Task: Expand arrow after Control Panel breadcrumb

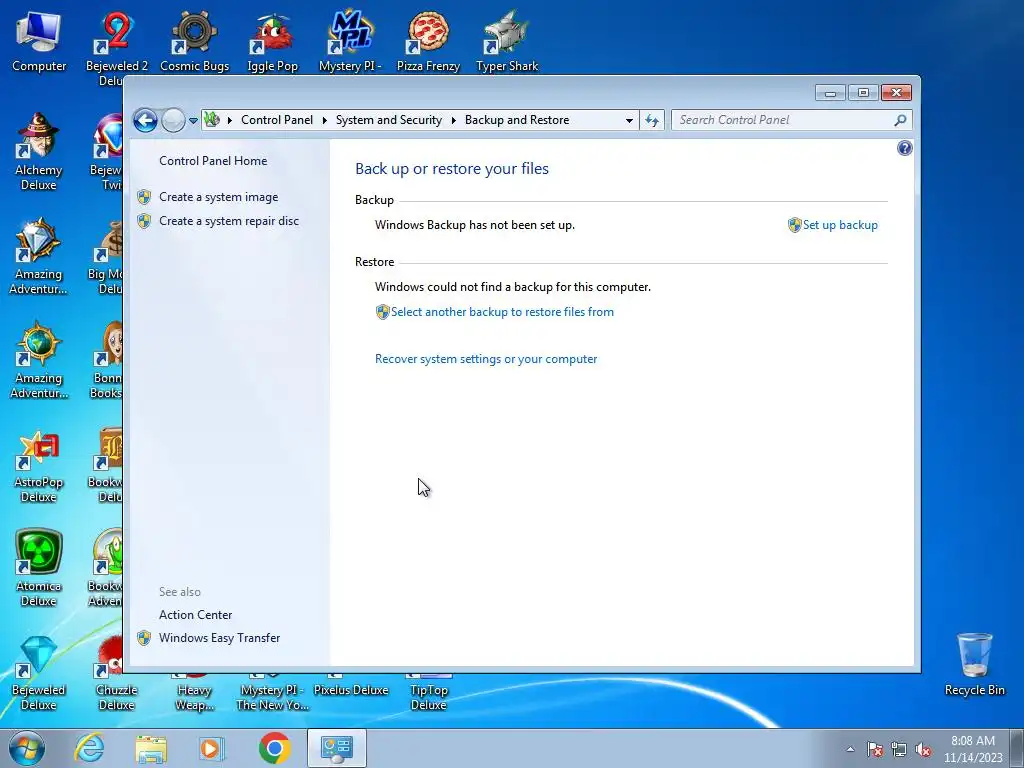Action: tap(325, 120)
